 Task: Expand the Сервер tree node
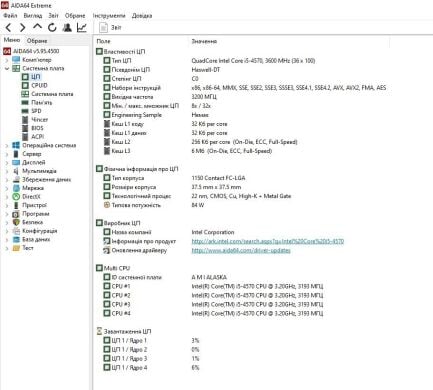pos(7,154)
